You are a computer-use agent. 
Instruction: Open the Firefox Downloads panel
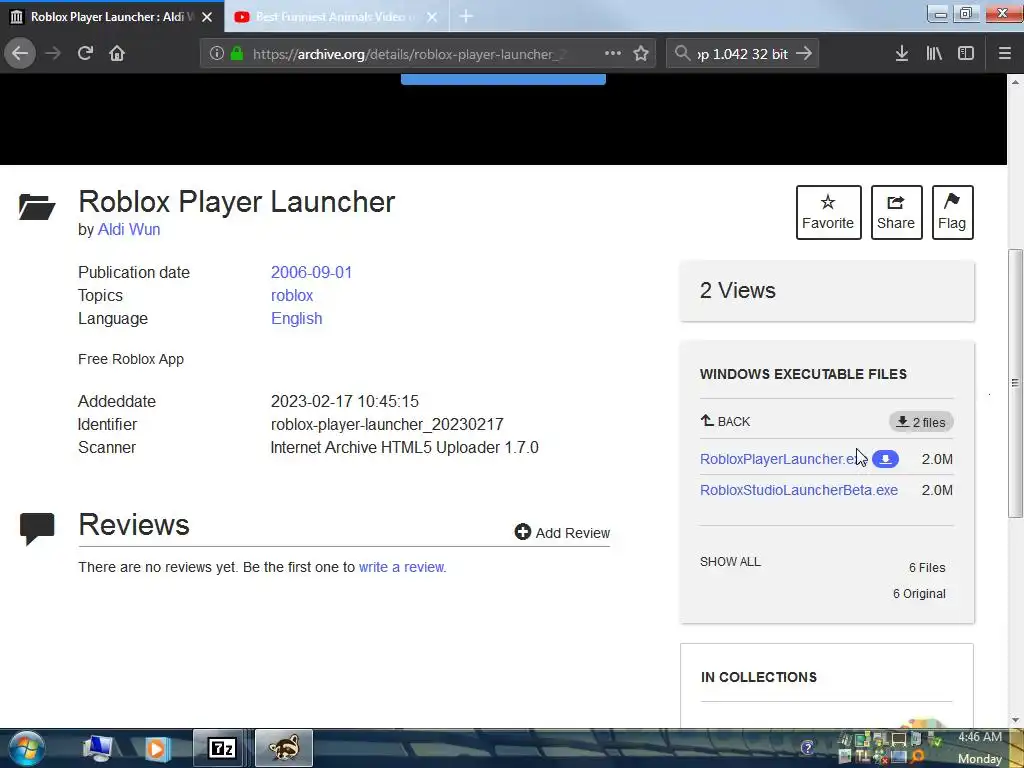pyautogui.click(x=901, y=54)
